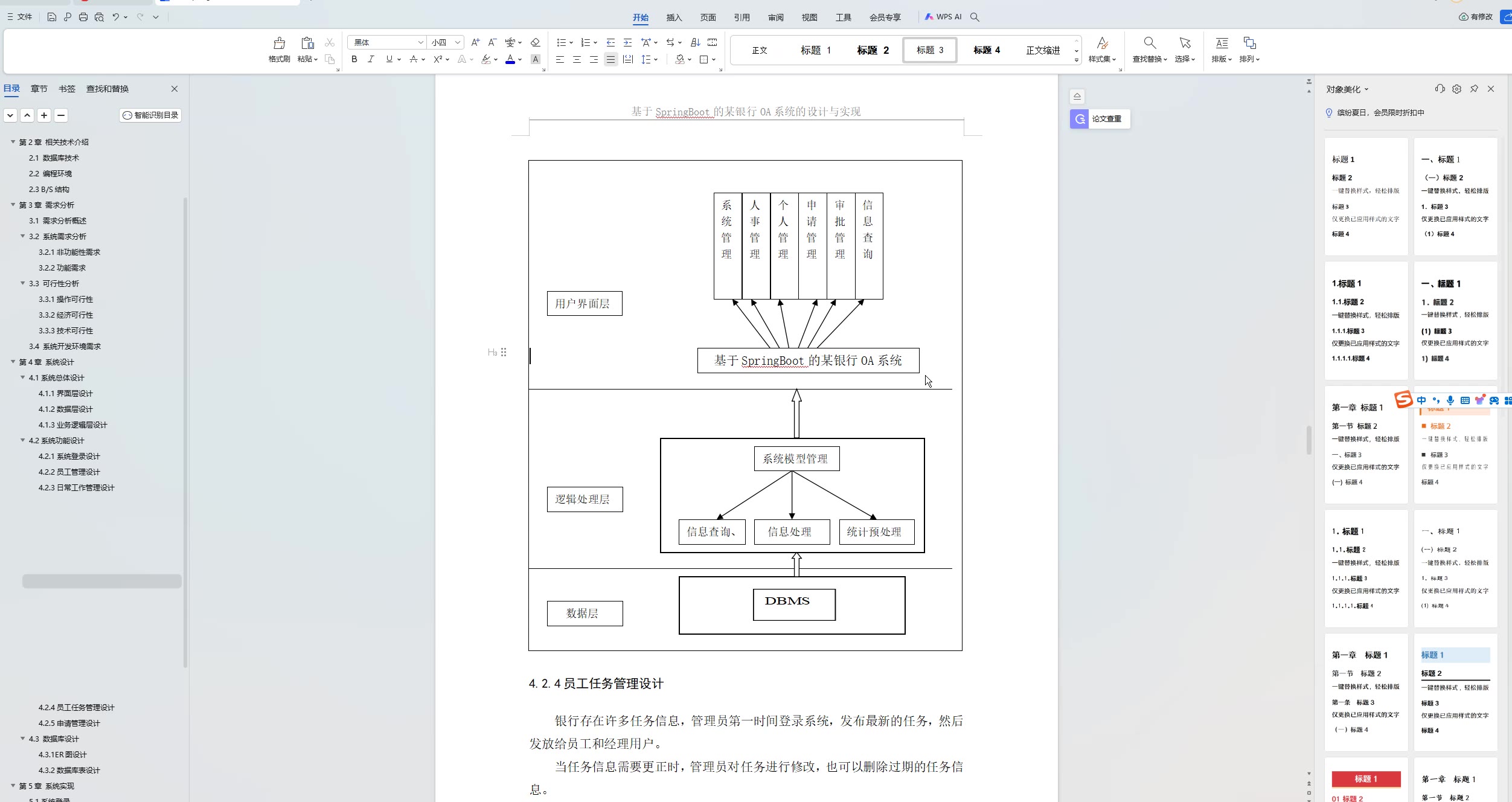Viewport: 1512px width, 802px height.
Task: Click the Increase Indent icon
Action: pyautogui.click(x=627, y=42)
